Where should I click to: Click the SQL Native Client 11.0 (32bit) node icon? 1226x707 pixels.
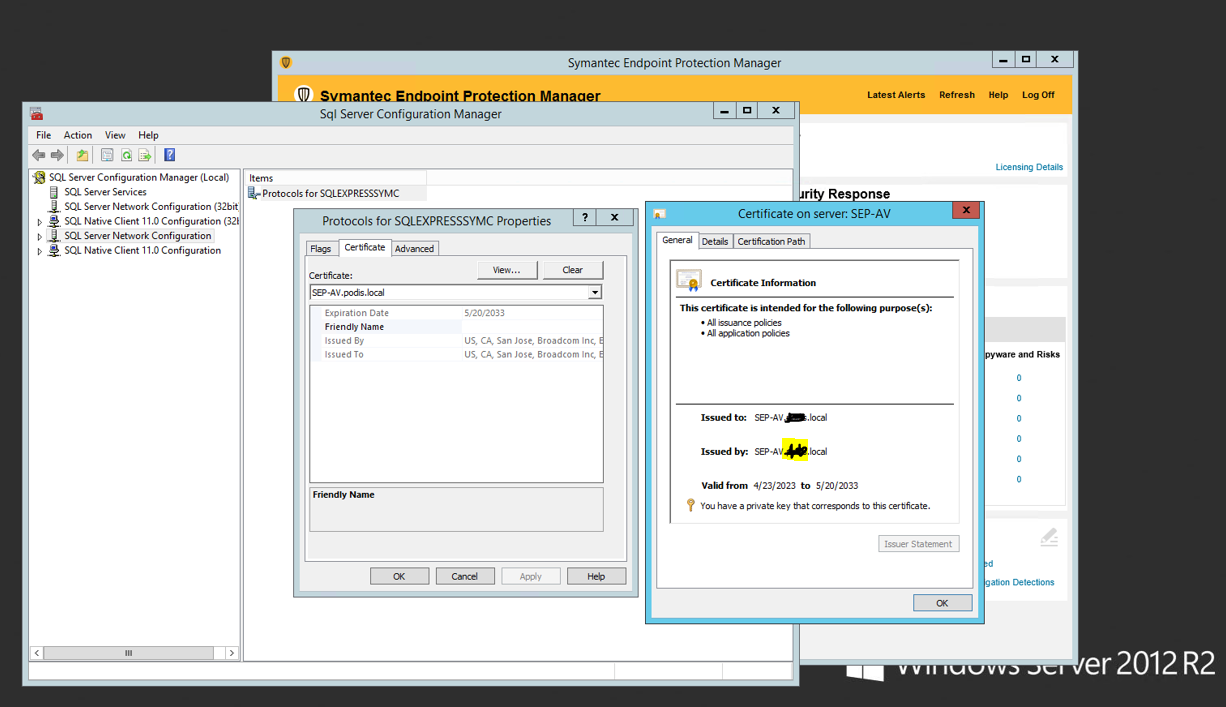[54, 221]
